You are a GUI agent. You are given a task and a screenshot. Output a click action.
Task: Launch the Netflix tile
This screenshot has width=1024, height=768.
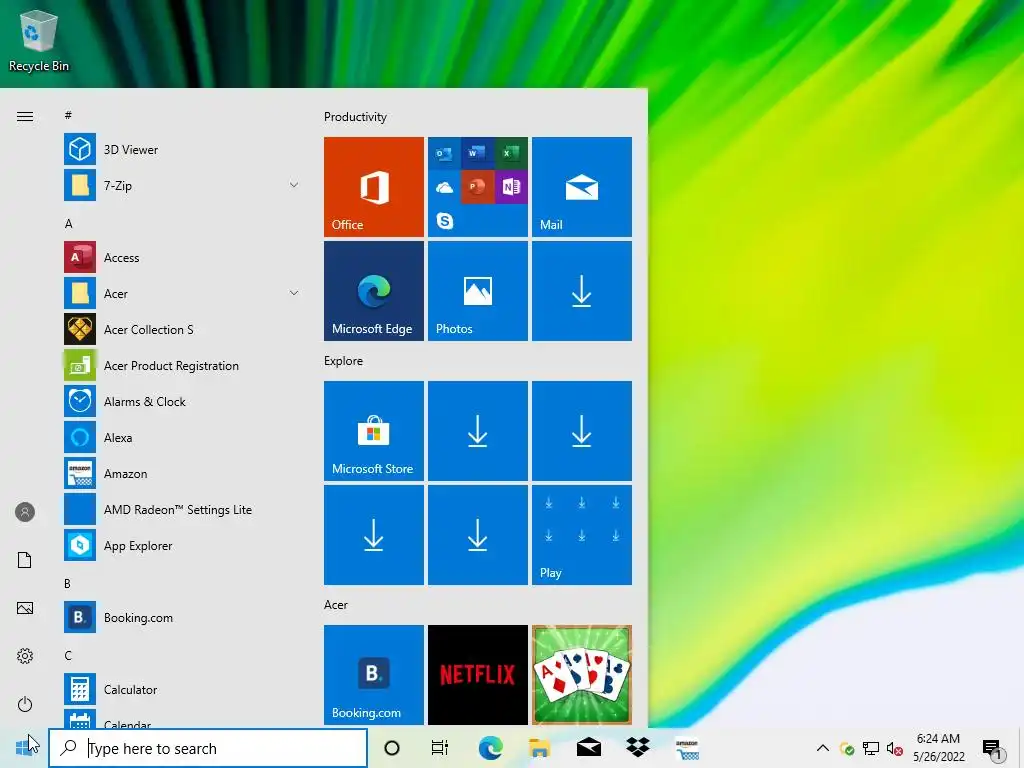(477, 675)
